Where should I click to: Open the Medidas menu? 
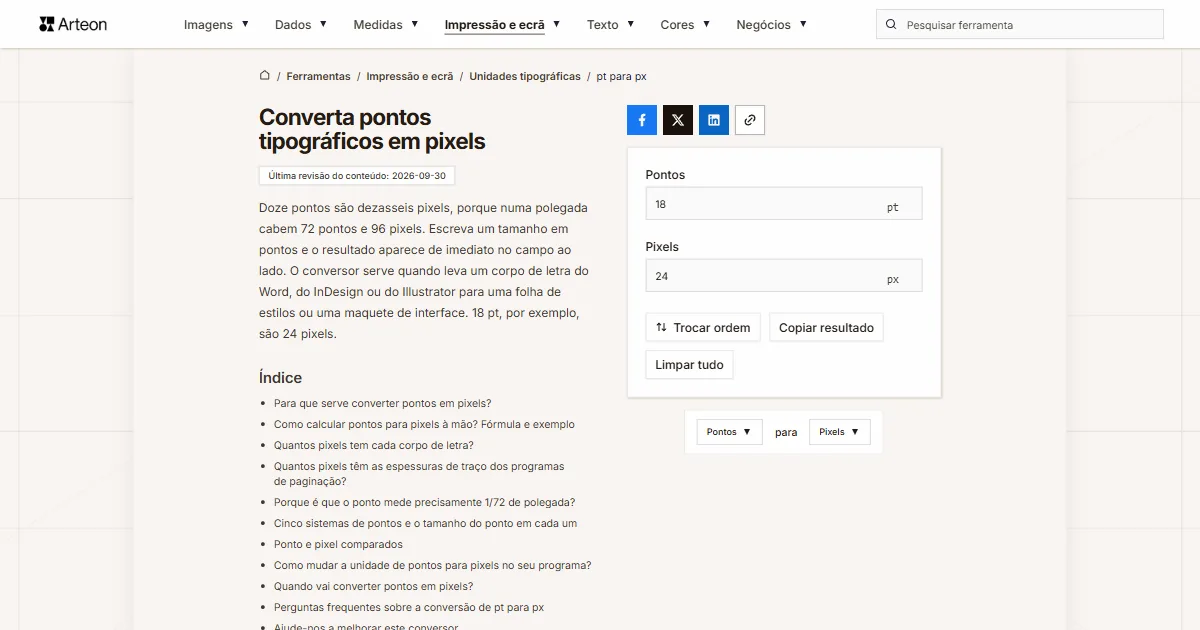tap(386, 25)
